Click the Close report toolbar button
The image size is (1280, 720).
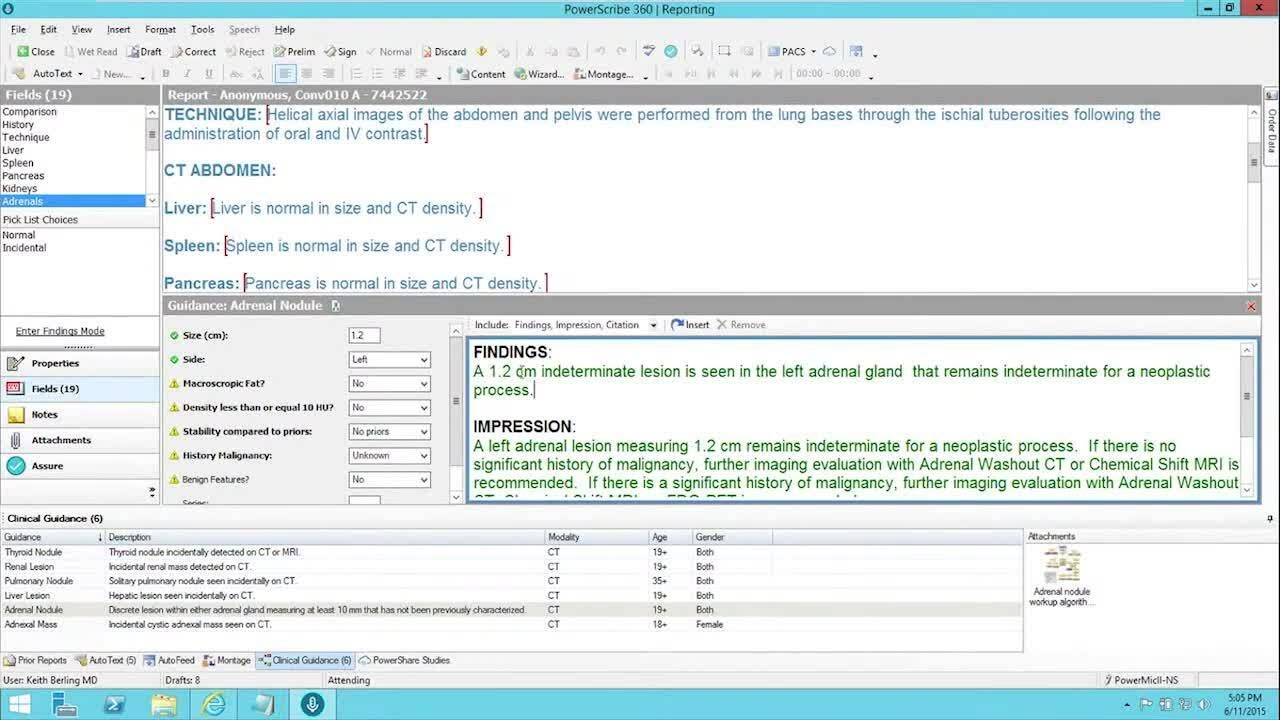point(35,51)
